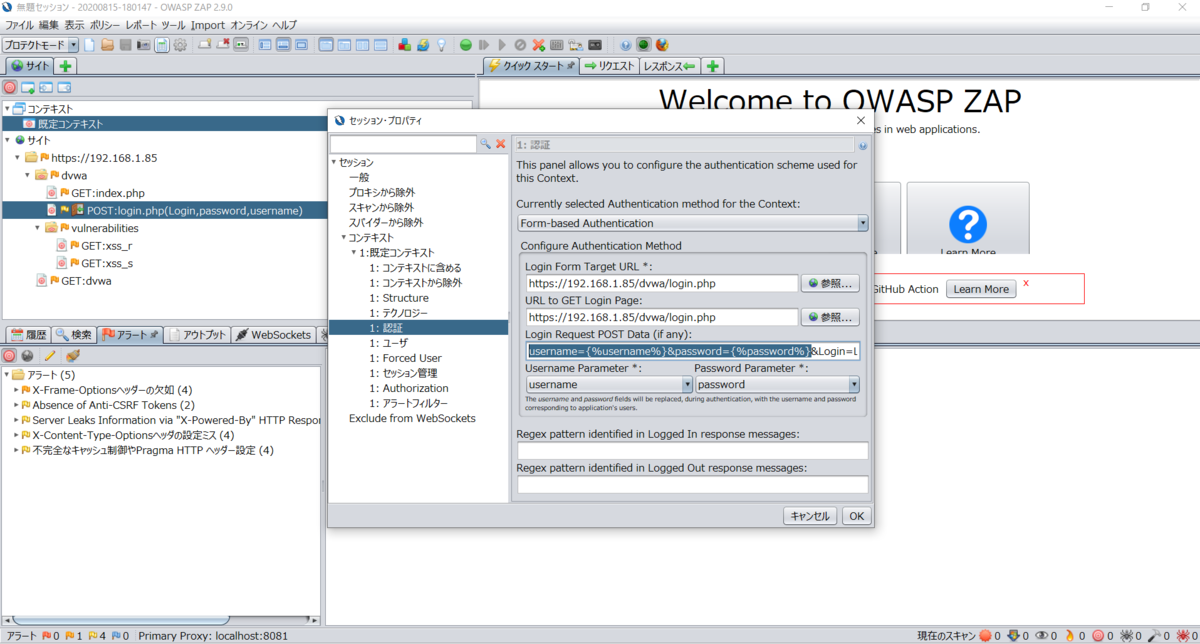This screenshot has width=1200, height=644.
Task: Open the Options gear icon in toolbar
Action: point(180,45)
